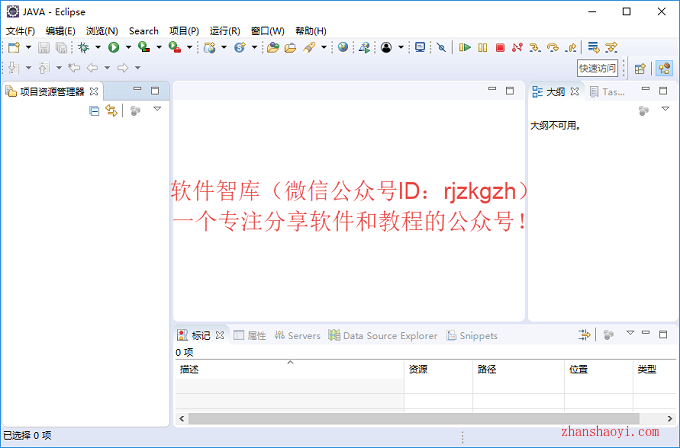Click the black user profile icon
This screenshot has width=680, height=448.
click(386, 47)
